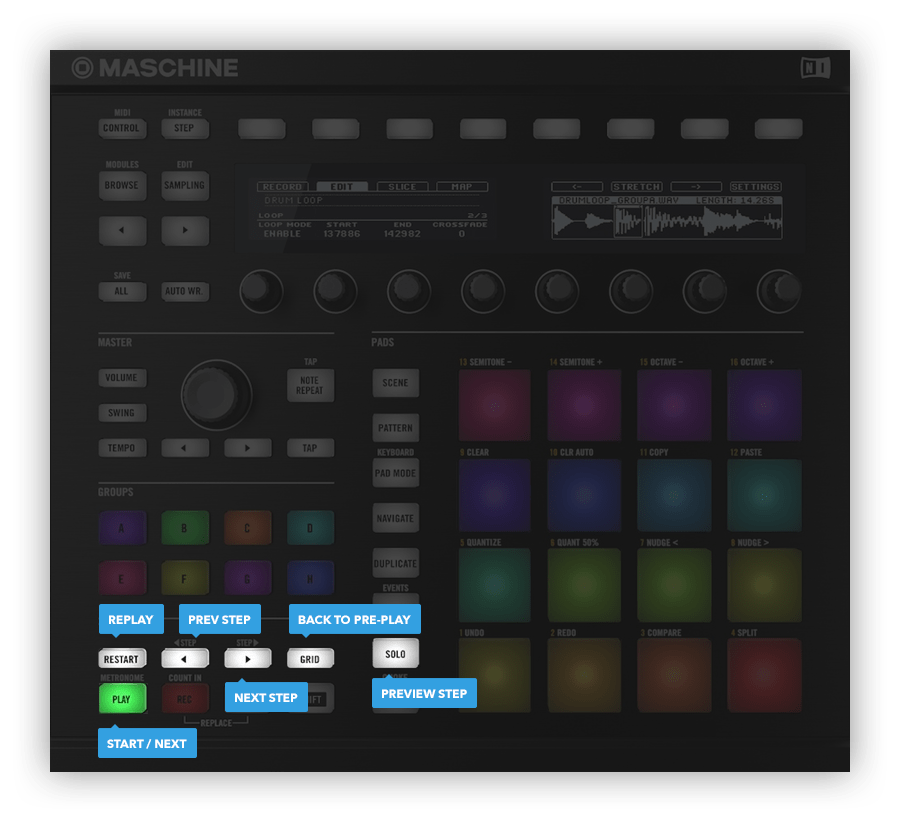Tap pad 12 PASTE

click(764, 495)
